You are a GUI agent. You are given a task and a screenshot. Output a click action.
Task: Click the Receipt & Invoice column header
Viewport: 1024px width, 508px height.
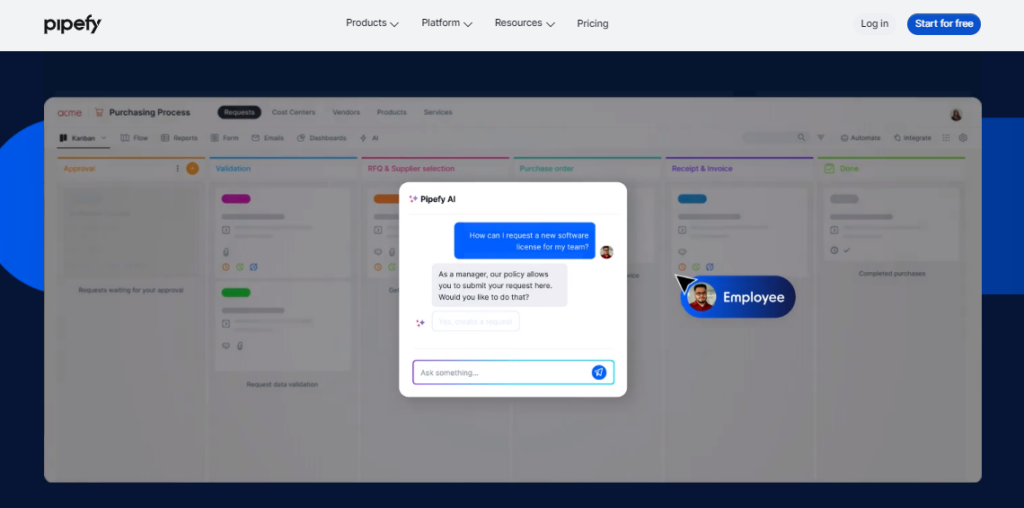click(x=702, y=168)
